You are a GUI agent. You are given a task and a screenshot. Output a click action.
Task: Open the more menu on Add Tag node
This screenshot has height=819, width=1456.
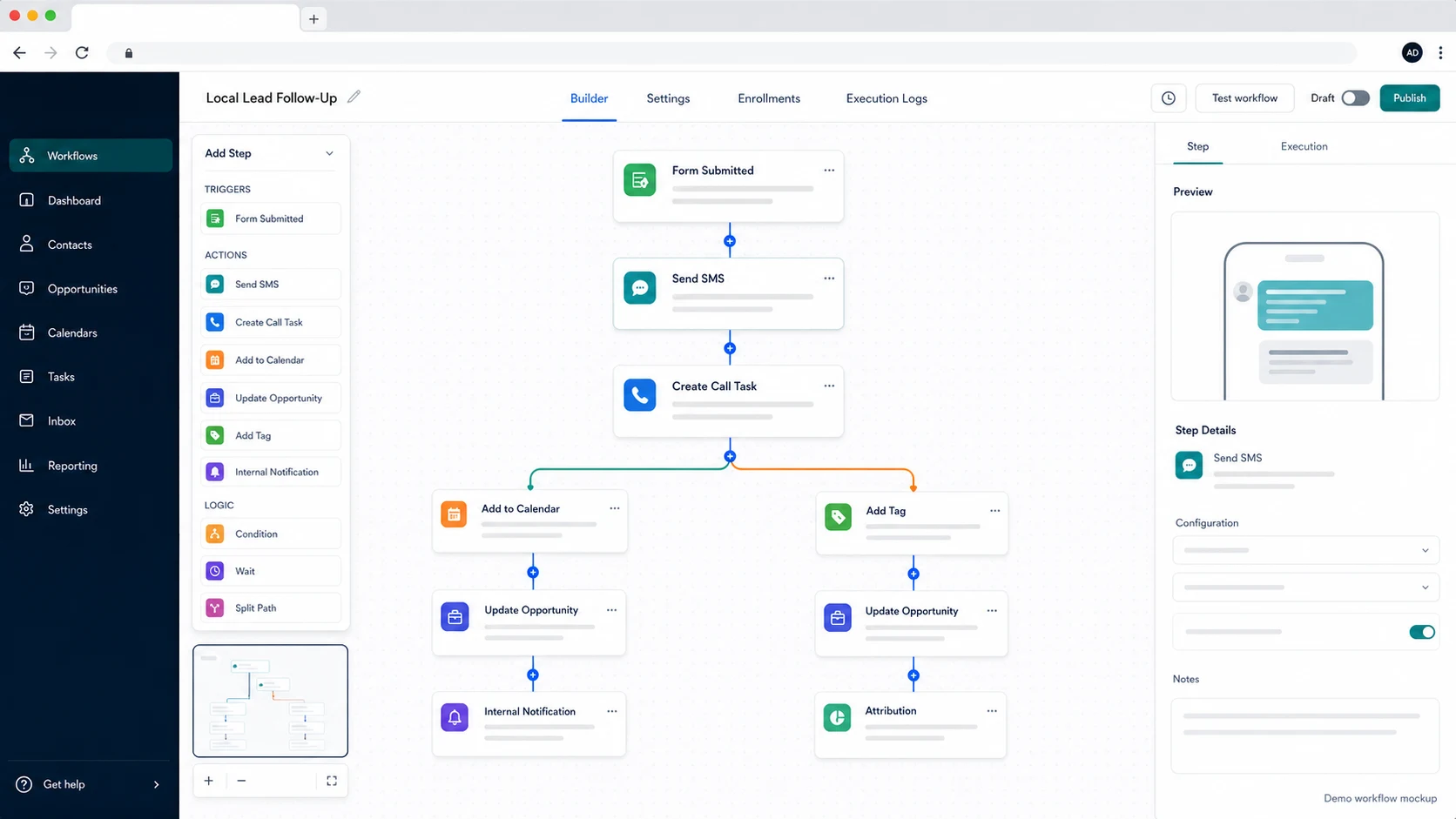point(994,511)
